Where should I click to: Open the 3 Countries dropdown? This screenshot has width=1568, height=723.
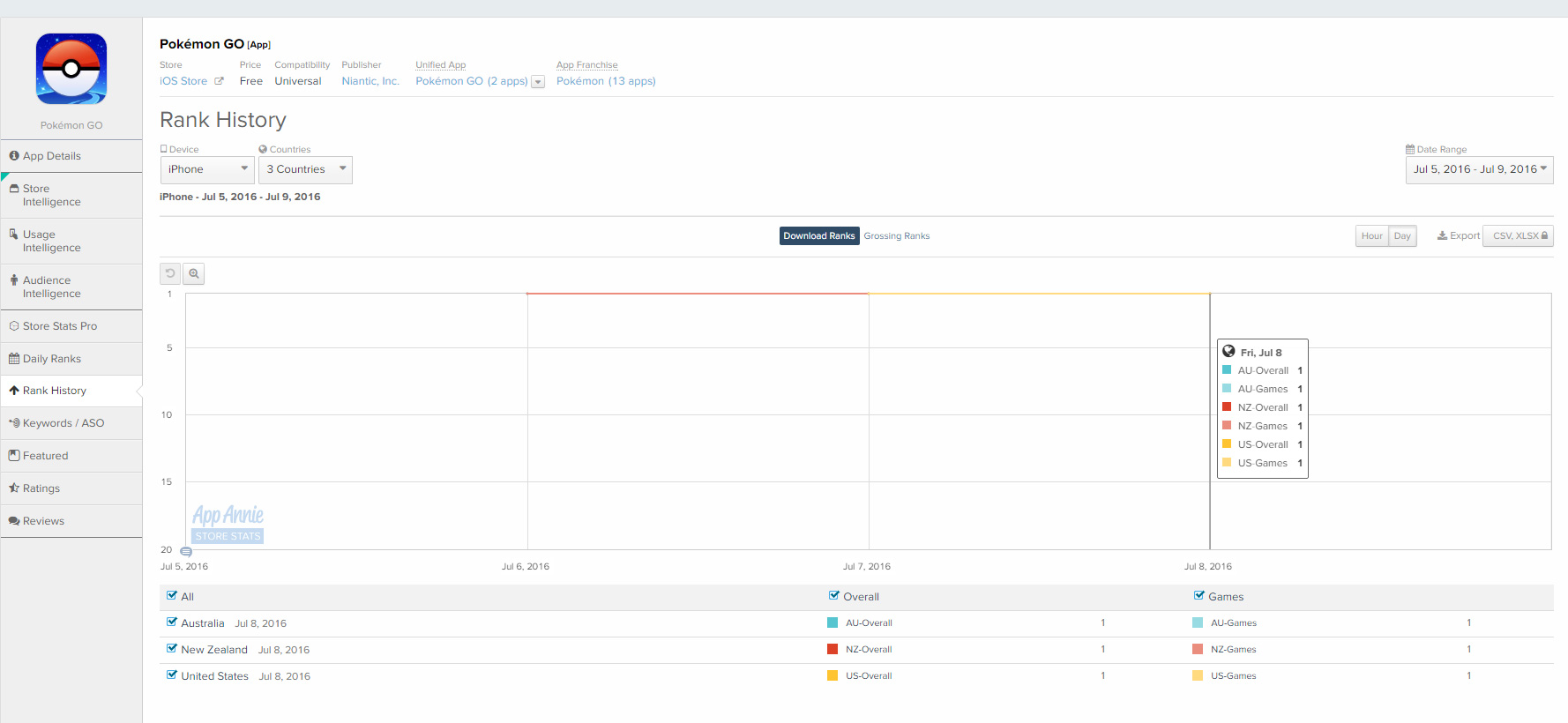[x=305, y=169]
